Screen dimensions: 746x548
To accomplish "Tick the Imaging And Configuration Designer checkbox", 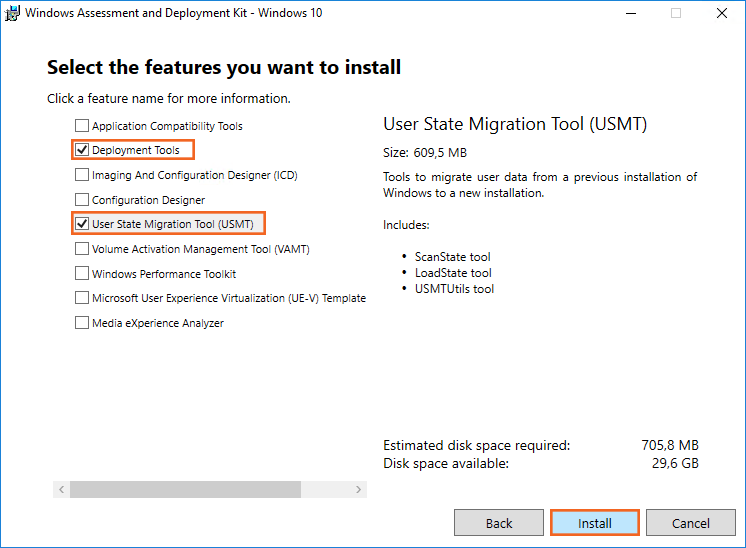I will click(82, 175).
